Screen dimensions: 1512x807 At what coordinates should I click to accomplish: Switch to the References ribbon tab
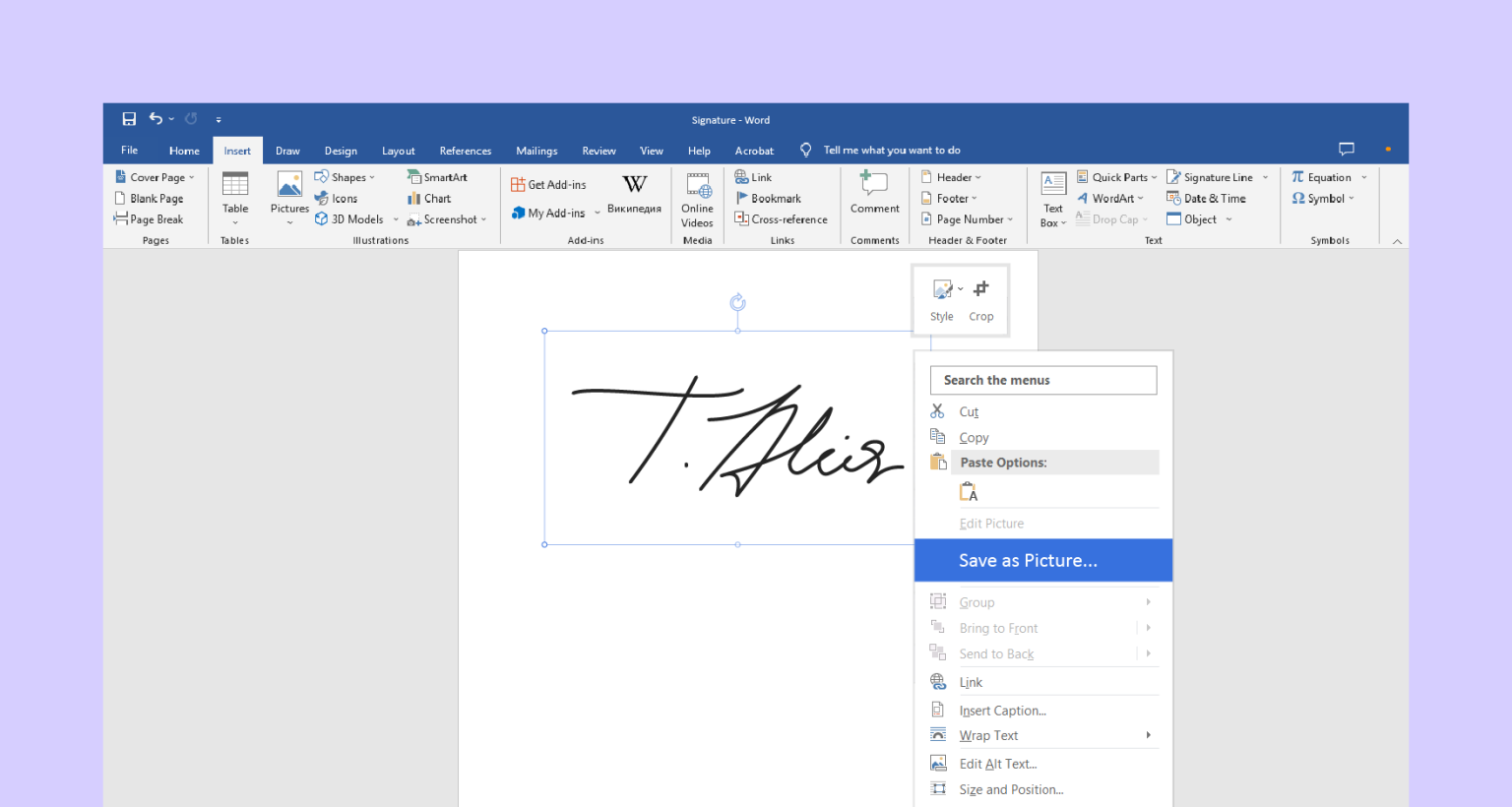[465, 150]
